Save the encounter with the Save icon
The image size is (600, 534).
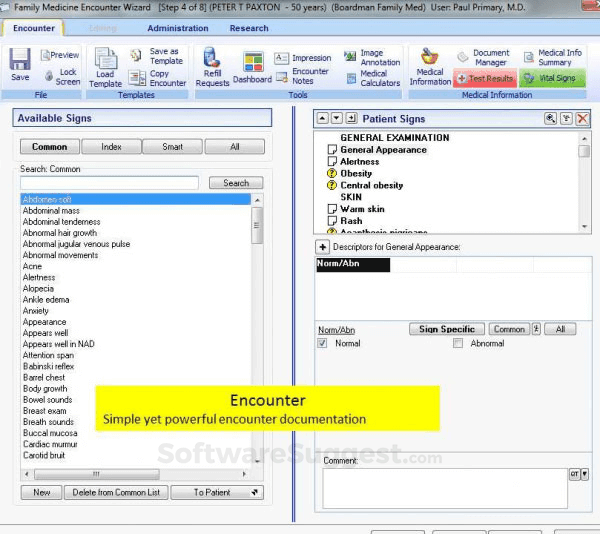(x=20, y=64)
